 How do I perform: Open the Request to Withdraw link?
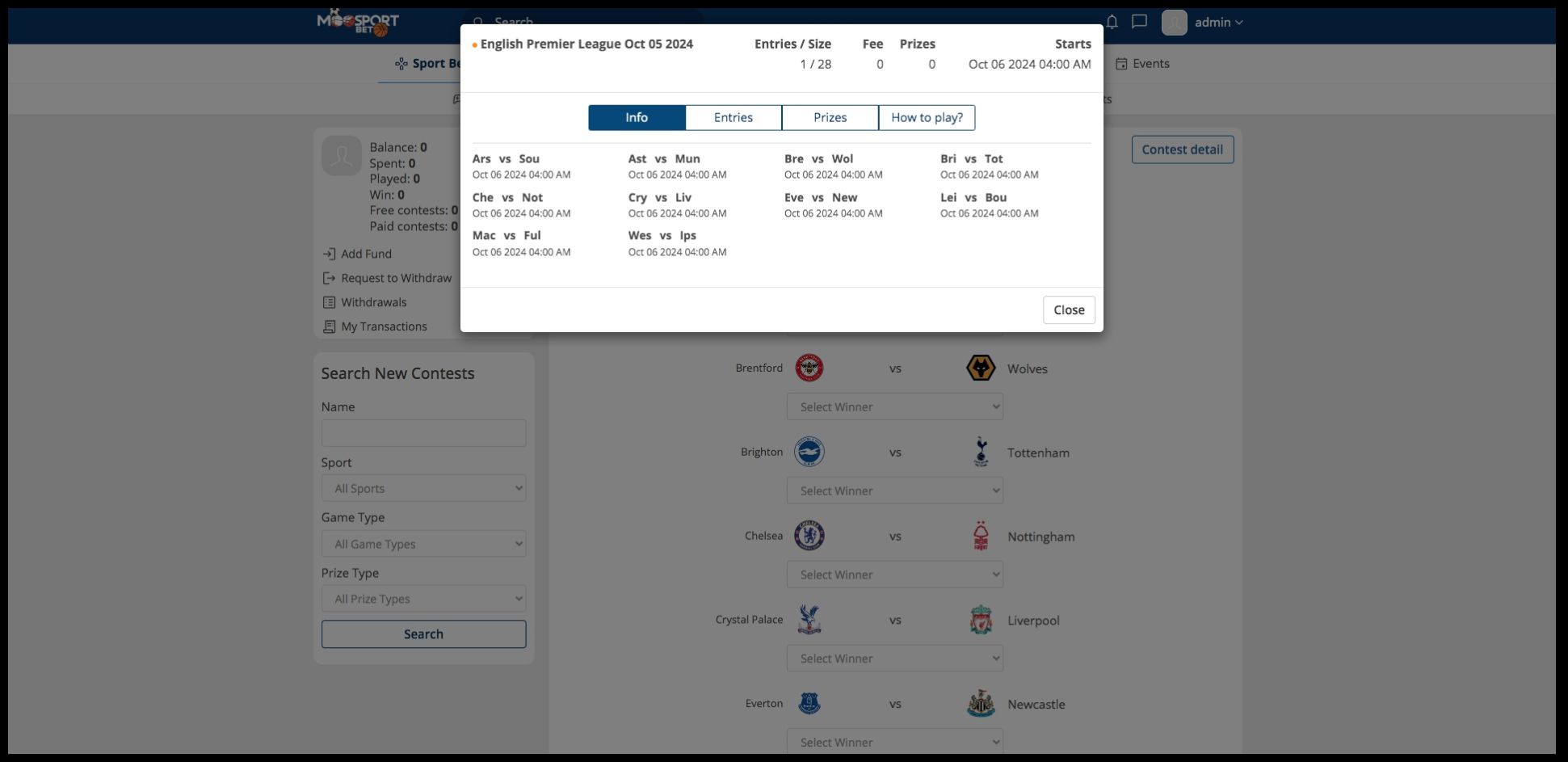(x=397, y=278)
